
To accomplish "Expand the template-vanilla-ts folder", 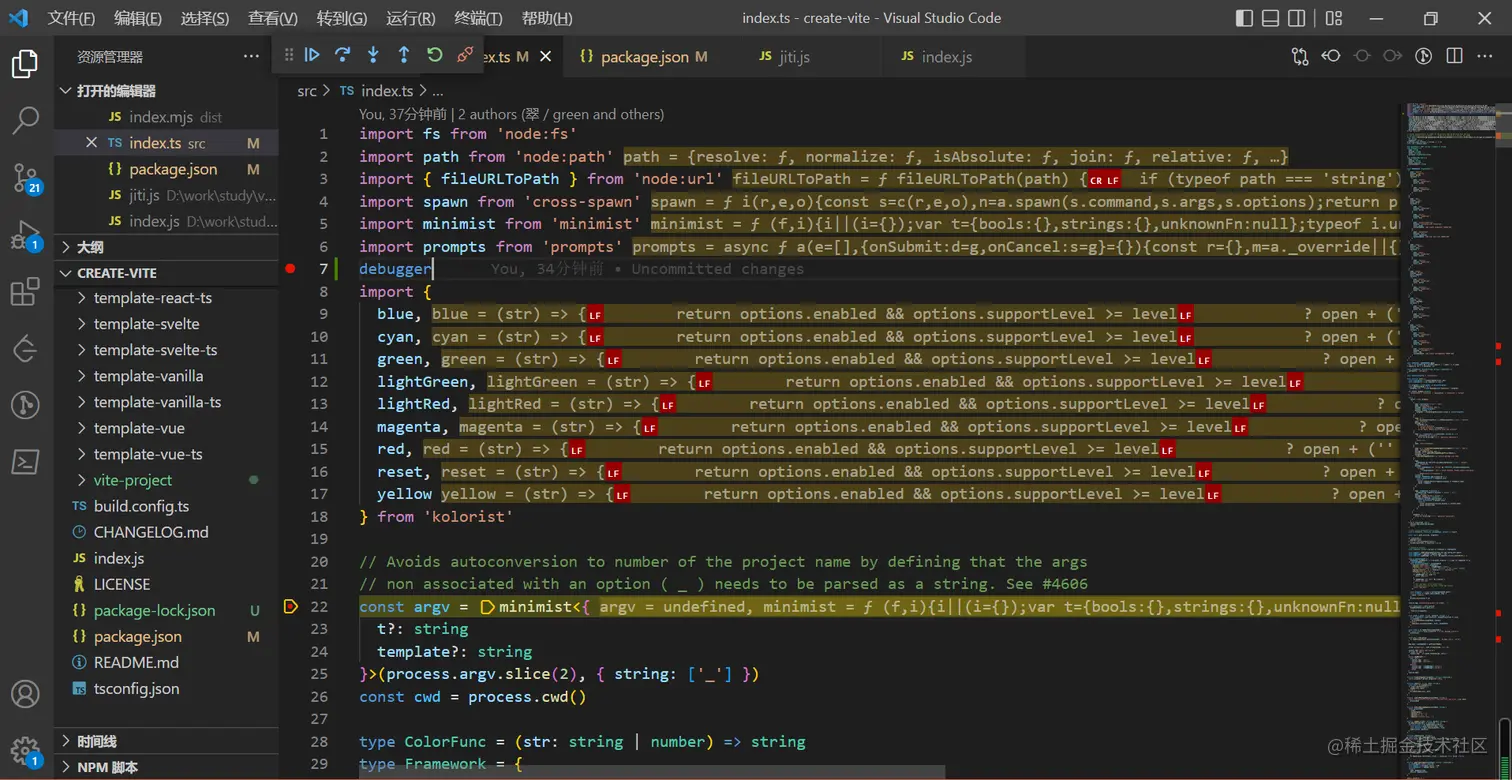I will 166,402.
